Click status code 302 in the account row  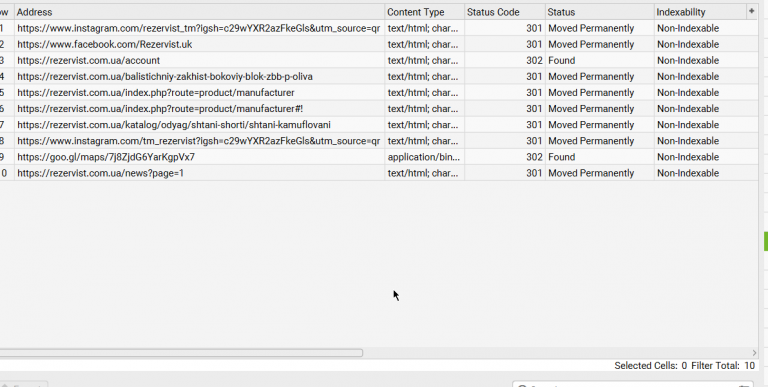tap(505, 61)
